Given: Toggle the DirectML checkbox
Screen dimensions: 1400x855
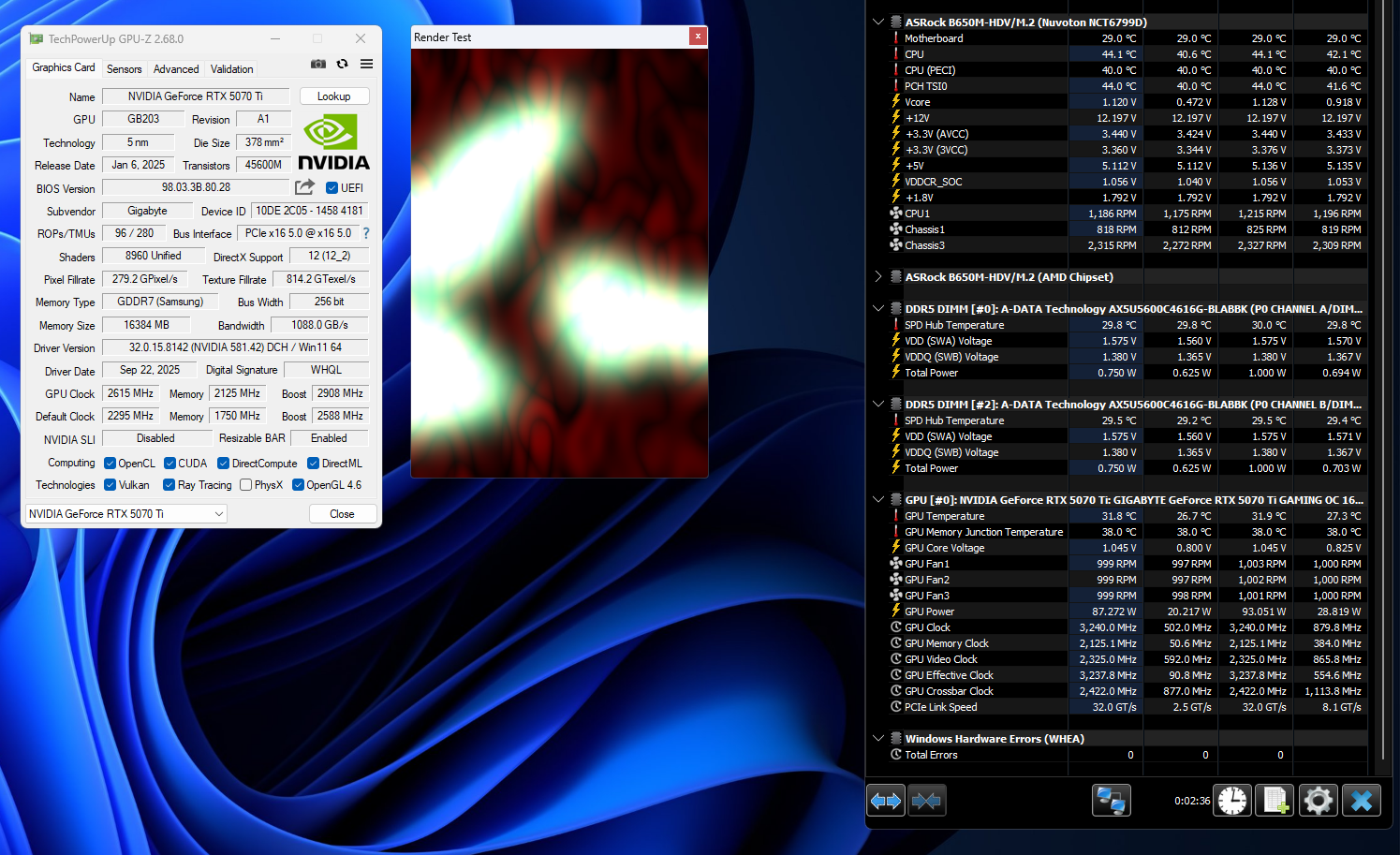Looking at the screenshot, I should 313,464.
